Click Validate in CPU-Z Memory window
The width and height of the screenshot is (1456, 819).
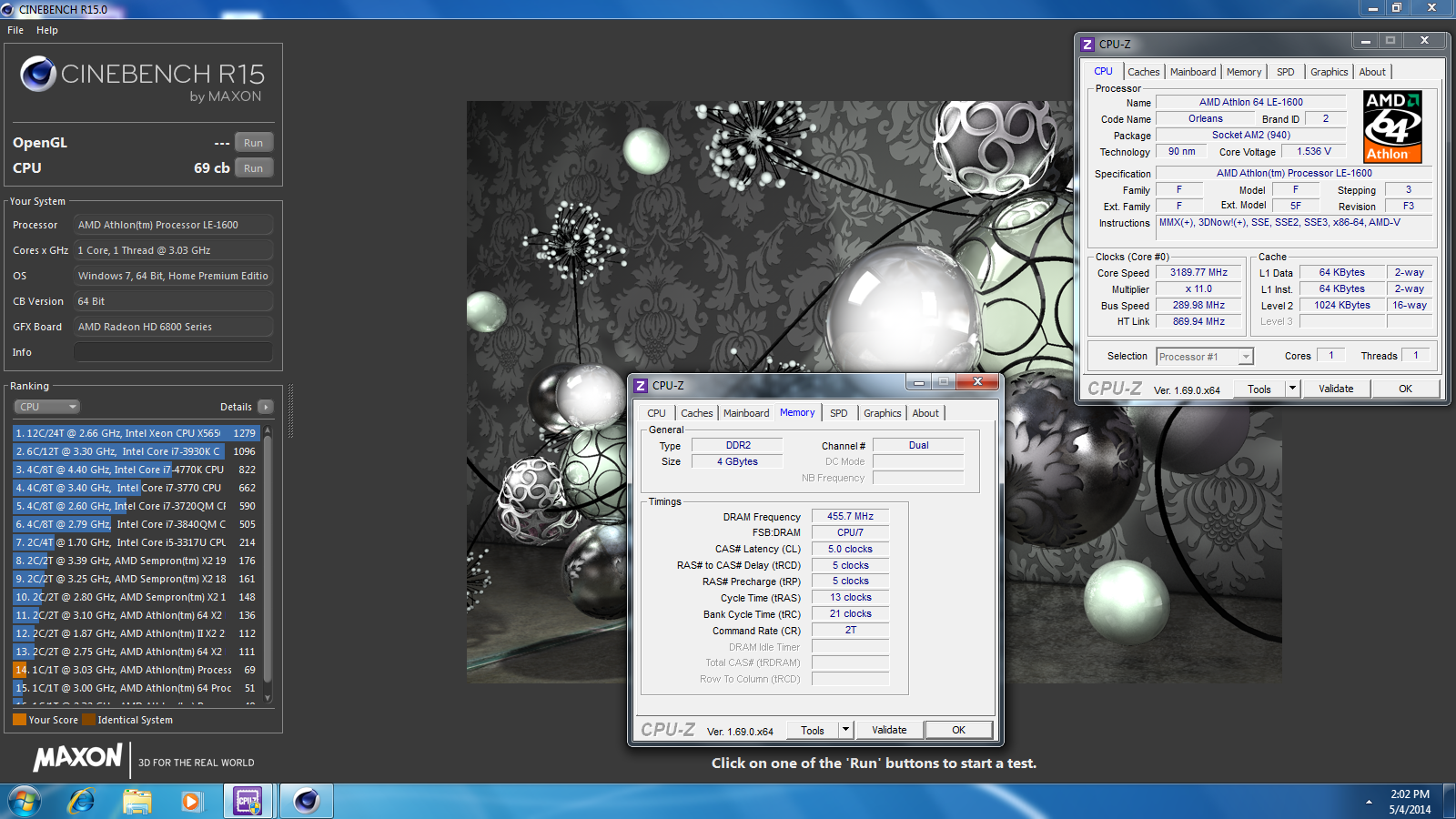coord(889,730)
